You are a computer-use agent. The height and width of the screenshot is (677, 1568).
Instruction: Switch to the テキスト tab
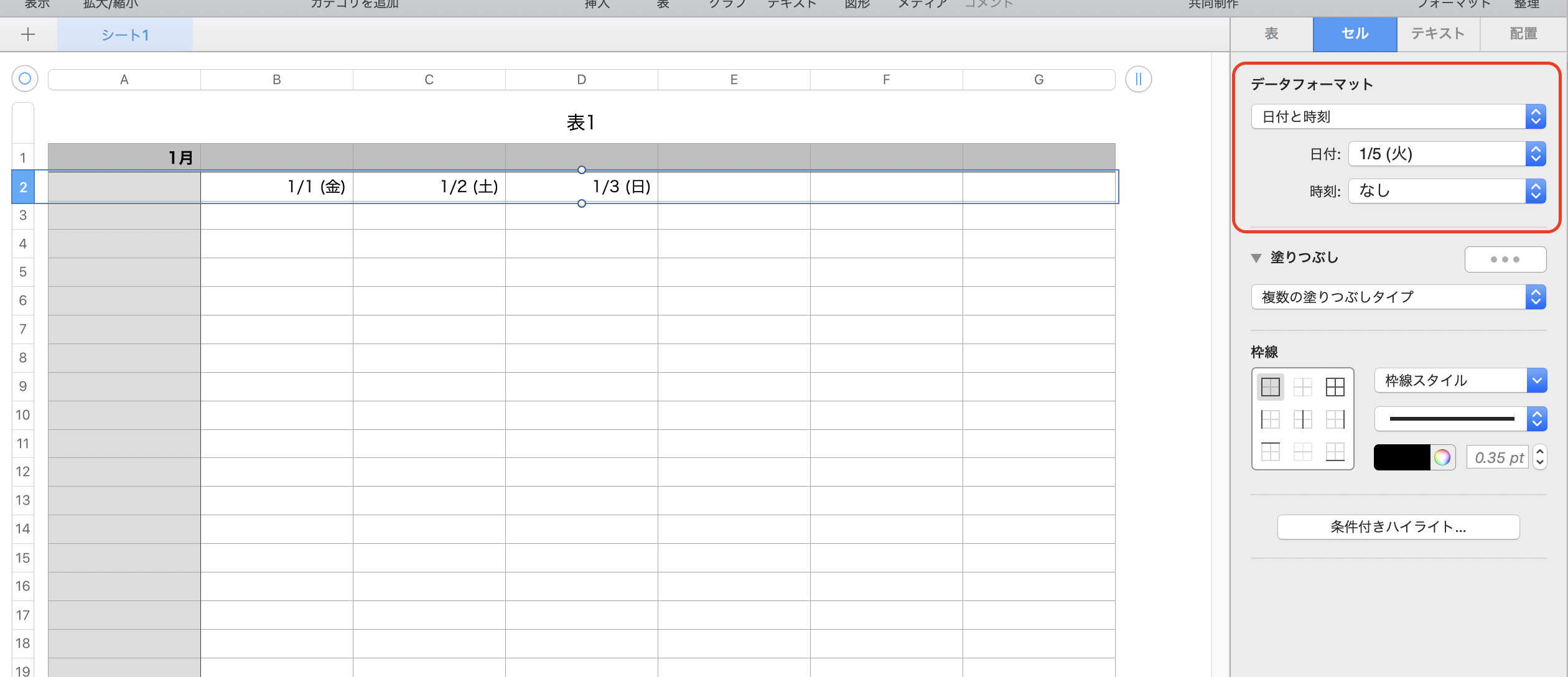1437,34
